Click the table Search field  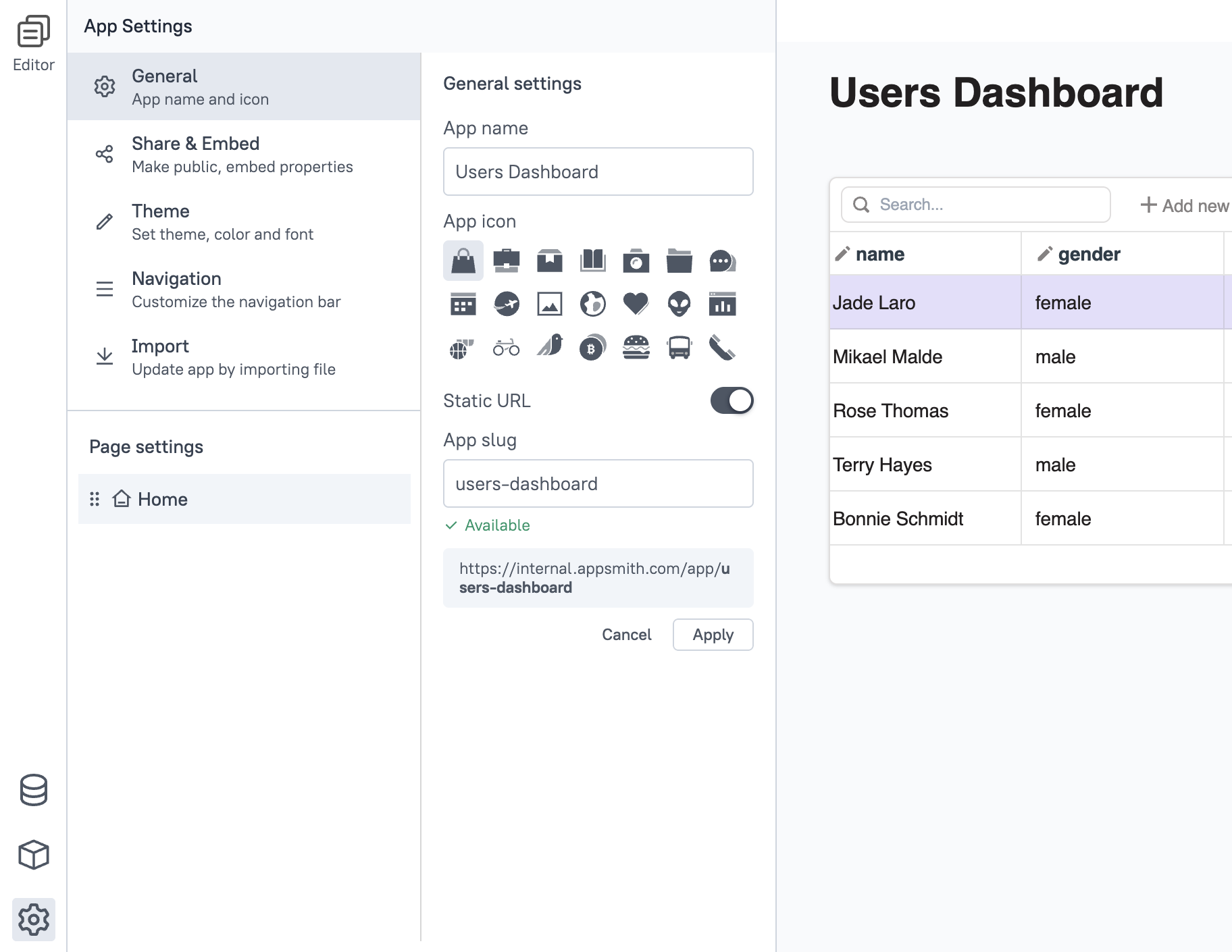(976, 205)
